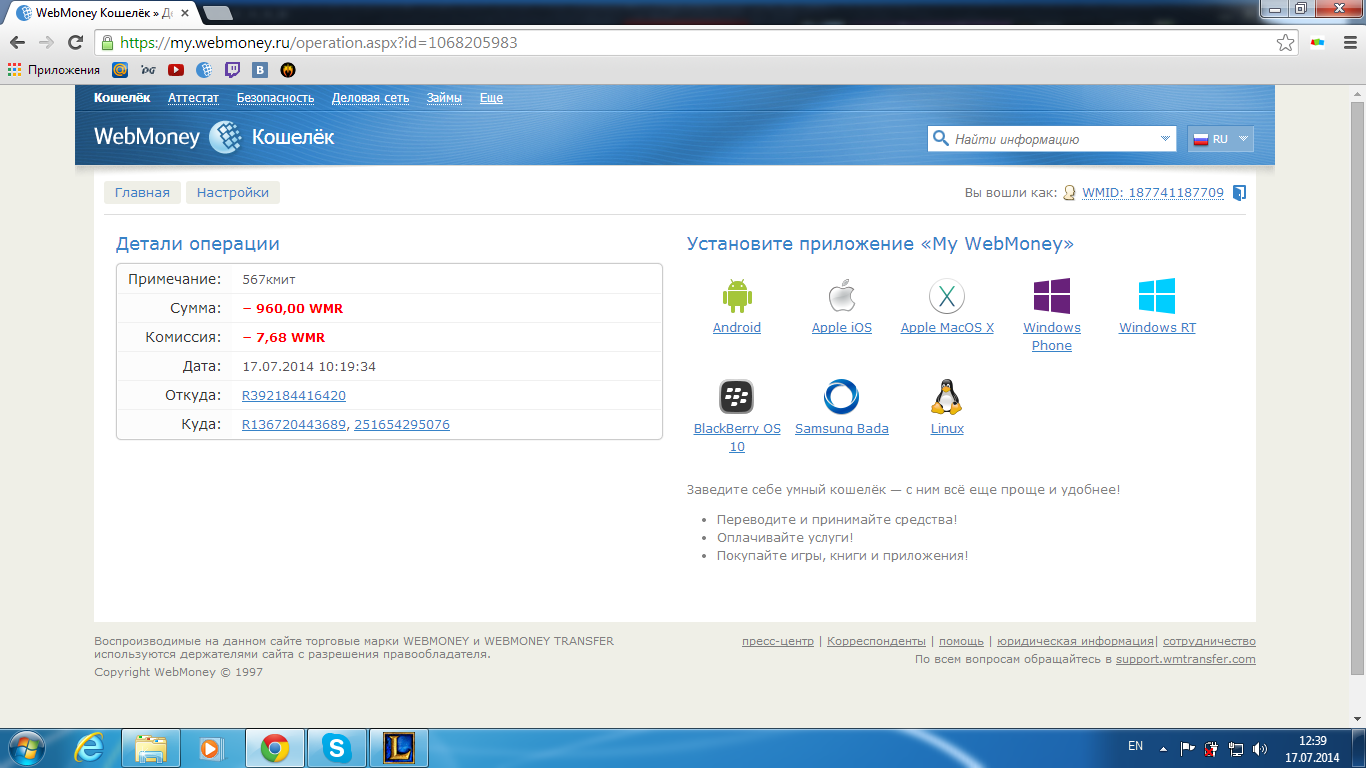The height and width of the screenshot is (768, 1366).
Task: Open the VK bookmark icon
Action: (x=260, y=70)
